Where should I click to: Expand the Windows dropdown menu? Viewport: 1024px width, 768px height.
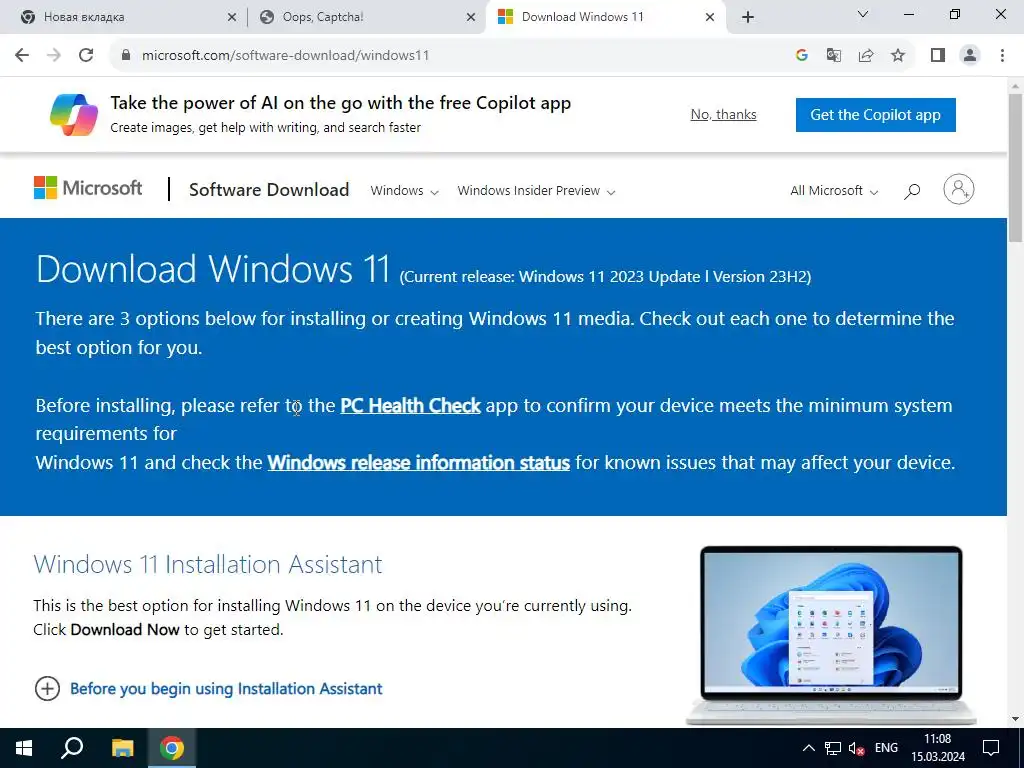click(404, 191)
